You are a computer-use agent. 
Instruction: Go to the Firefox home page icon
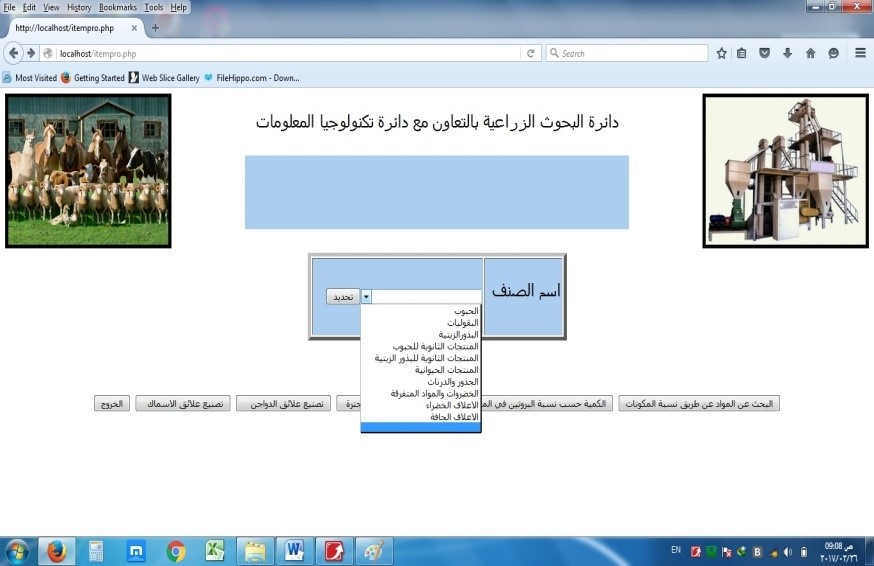click(810, 53)
